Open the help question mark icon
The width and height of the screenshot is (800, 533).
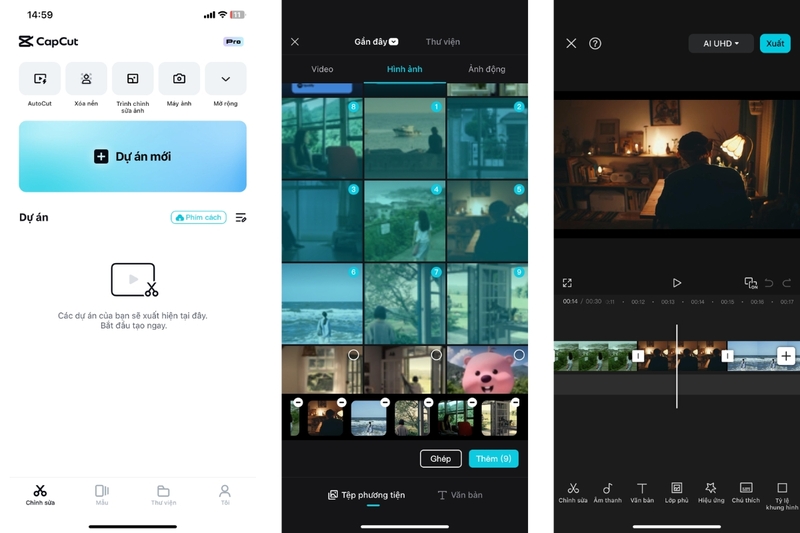coord(595,43)
